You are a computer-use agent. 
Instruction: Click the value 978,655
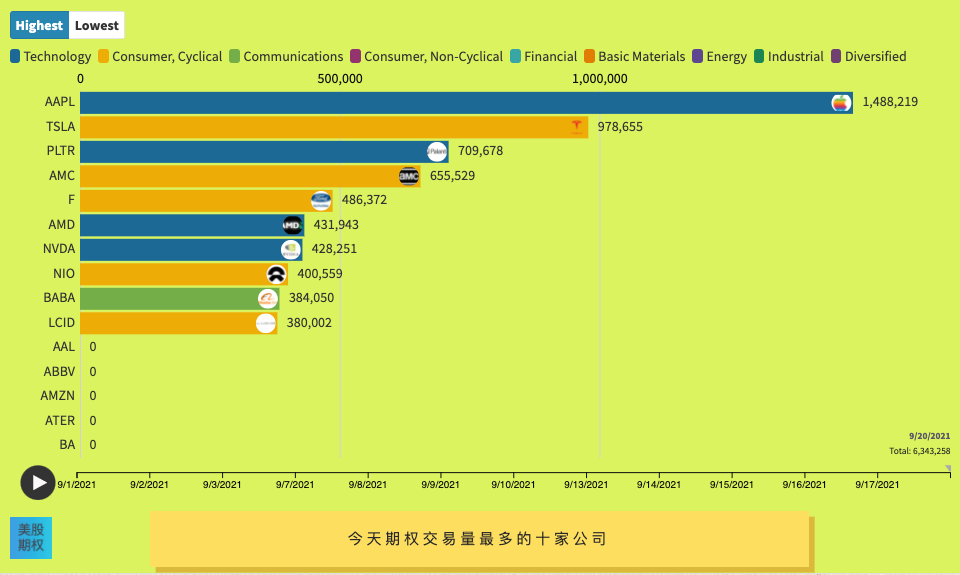(620, 127)
